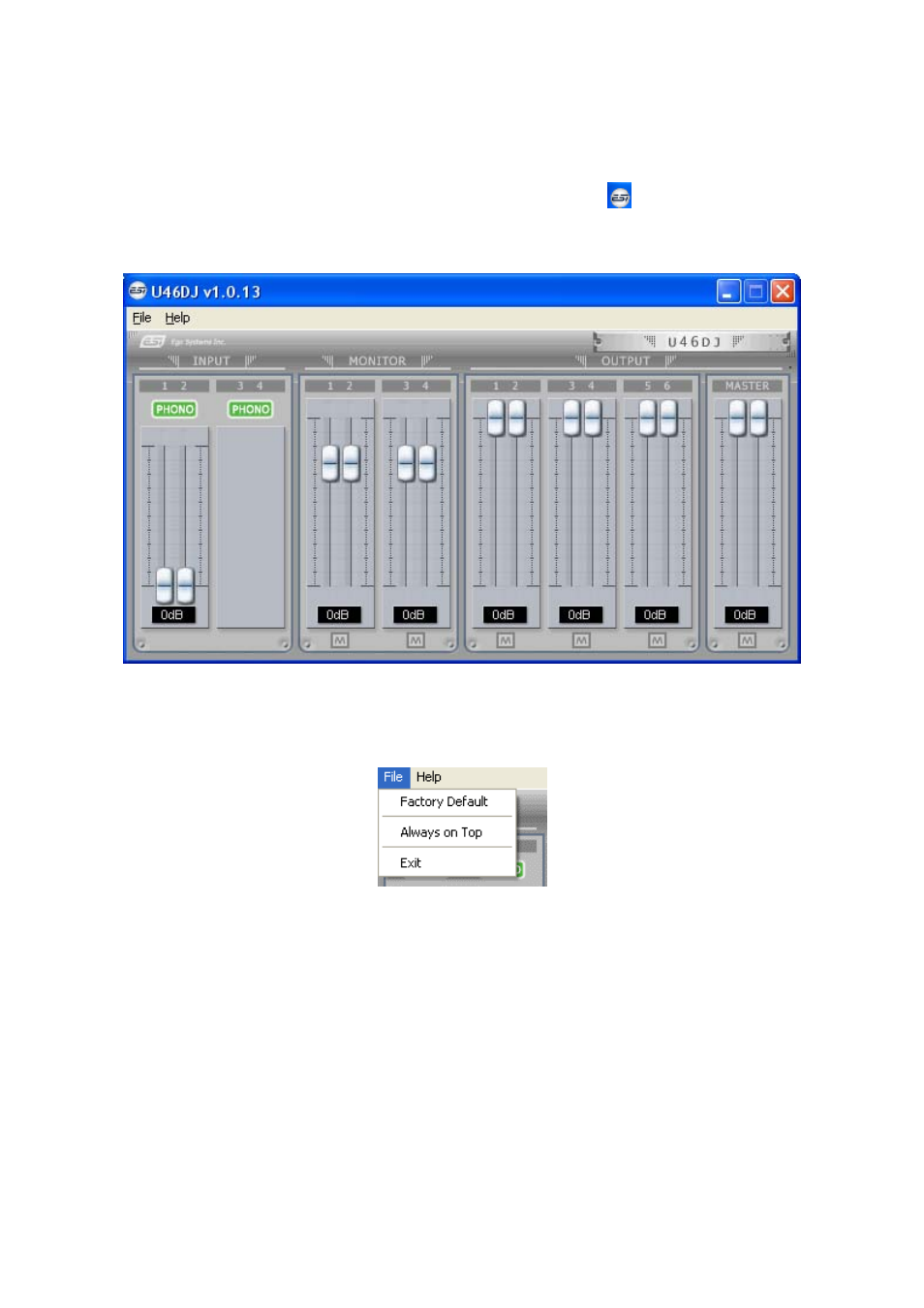This screenshot has width=924, height=1308.
Task: Mute the master channel
Action: click(747, 640)
